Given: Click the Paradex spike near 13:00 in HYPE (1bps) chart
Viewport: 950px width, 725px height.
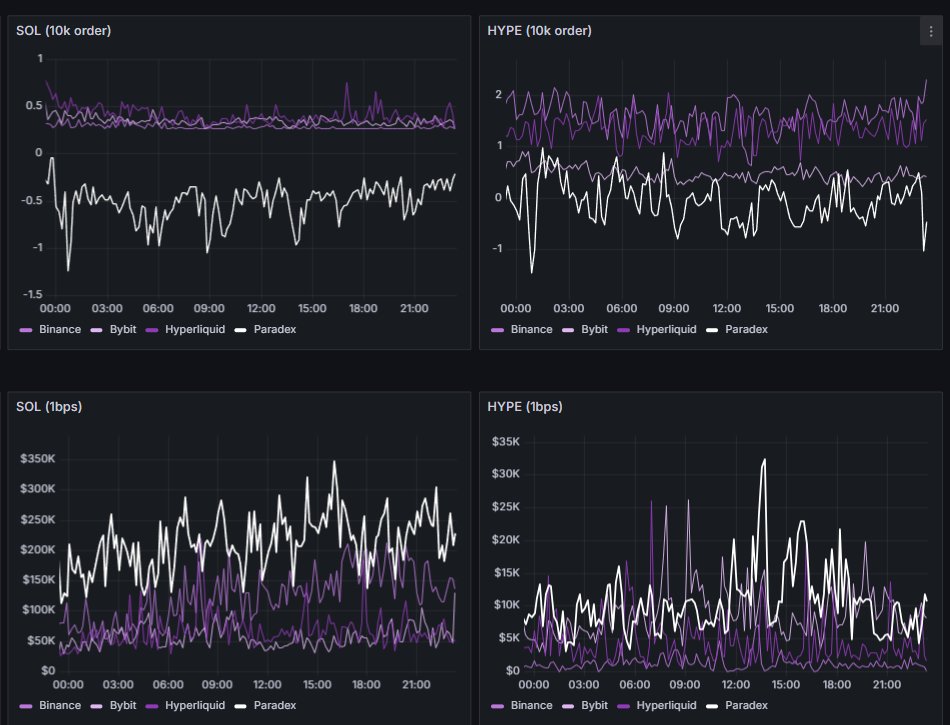Looking at the screenshot, I should coord(764,459).
